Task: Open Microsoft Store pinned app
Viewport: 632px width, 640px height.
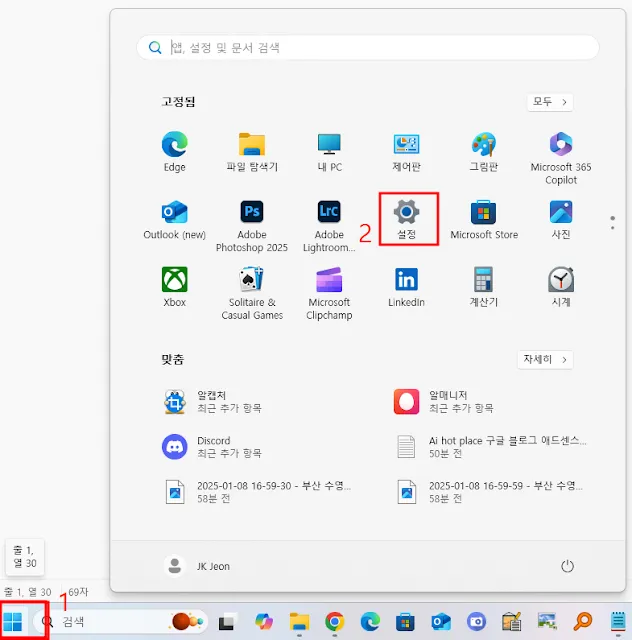Action: [484, 219]
